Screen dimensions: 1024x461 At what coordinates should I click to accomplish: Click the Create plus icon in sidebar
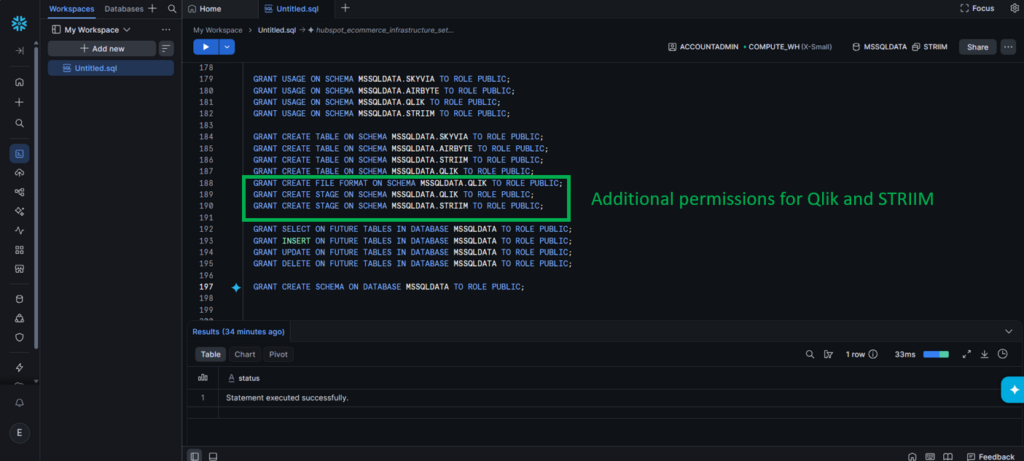[20, 103]
